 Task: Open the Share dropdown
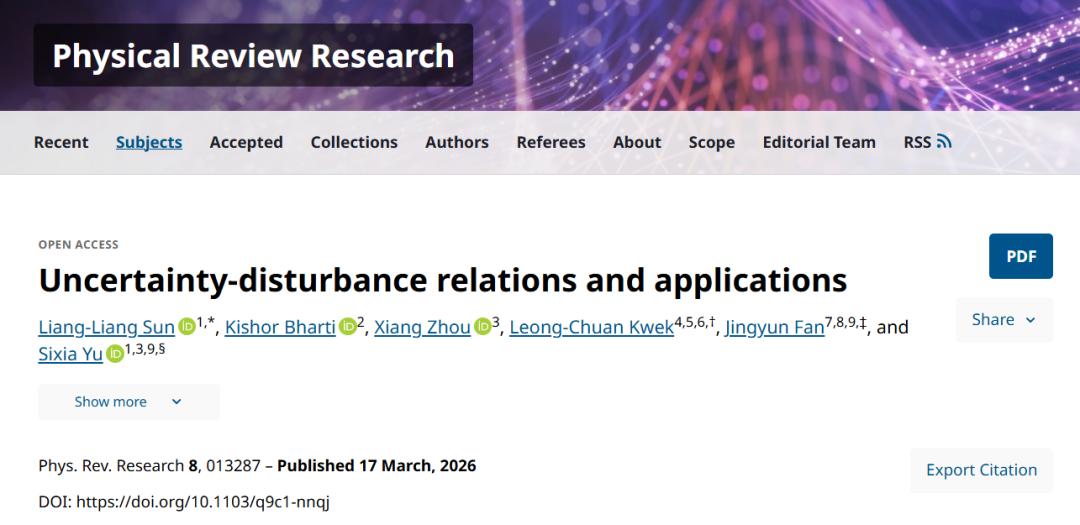pyautogui.click(x=1004, y=320)
